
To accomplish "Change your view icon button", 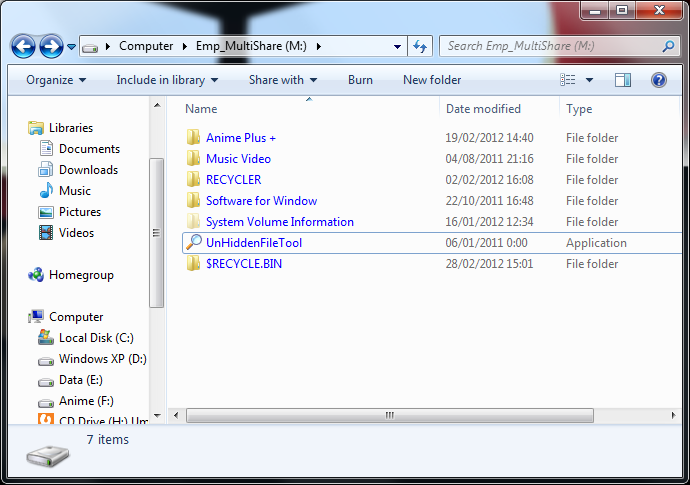I will [568, 80].
